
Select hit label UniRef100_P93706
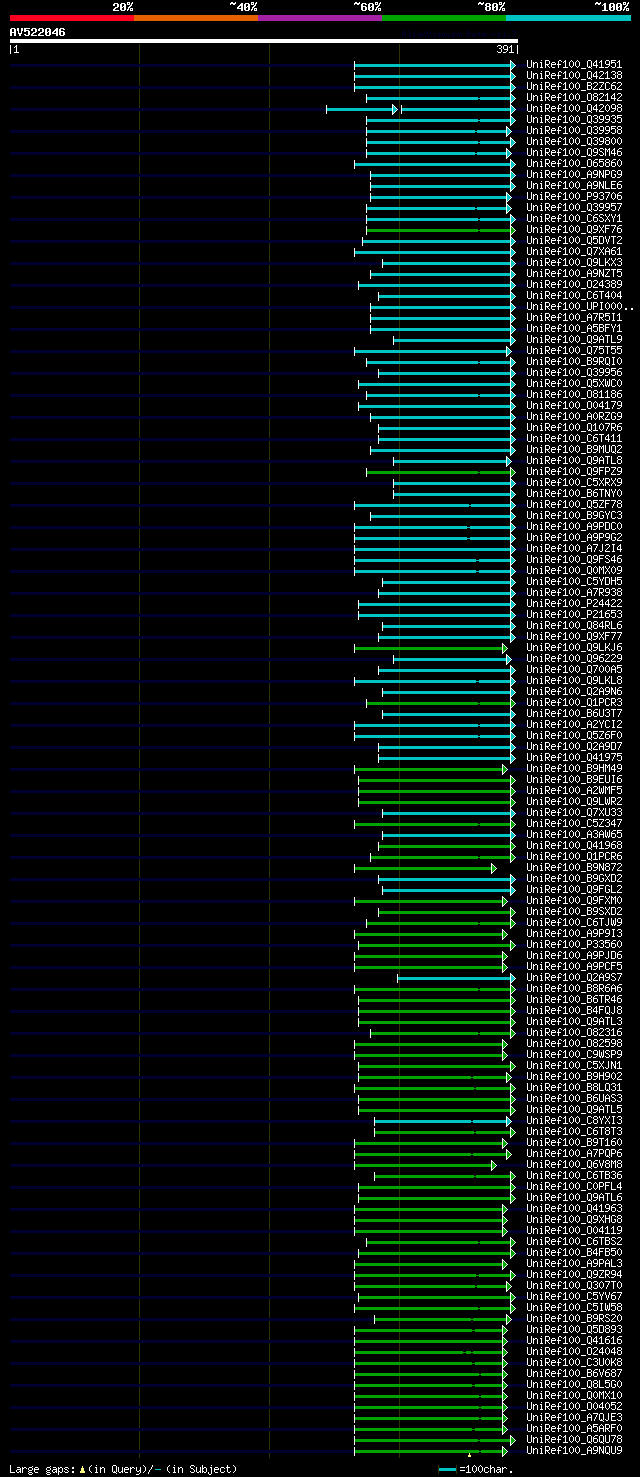coord(574,196)
